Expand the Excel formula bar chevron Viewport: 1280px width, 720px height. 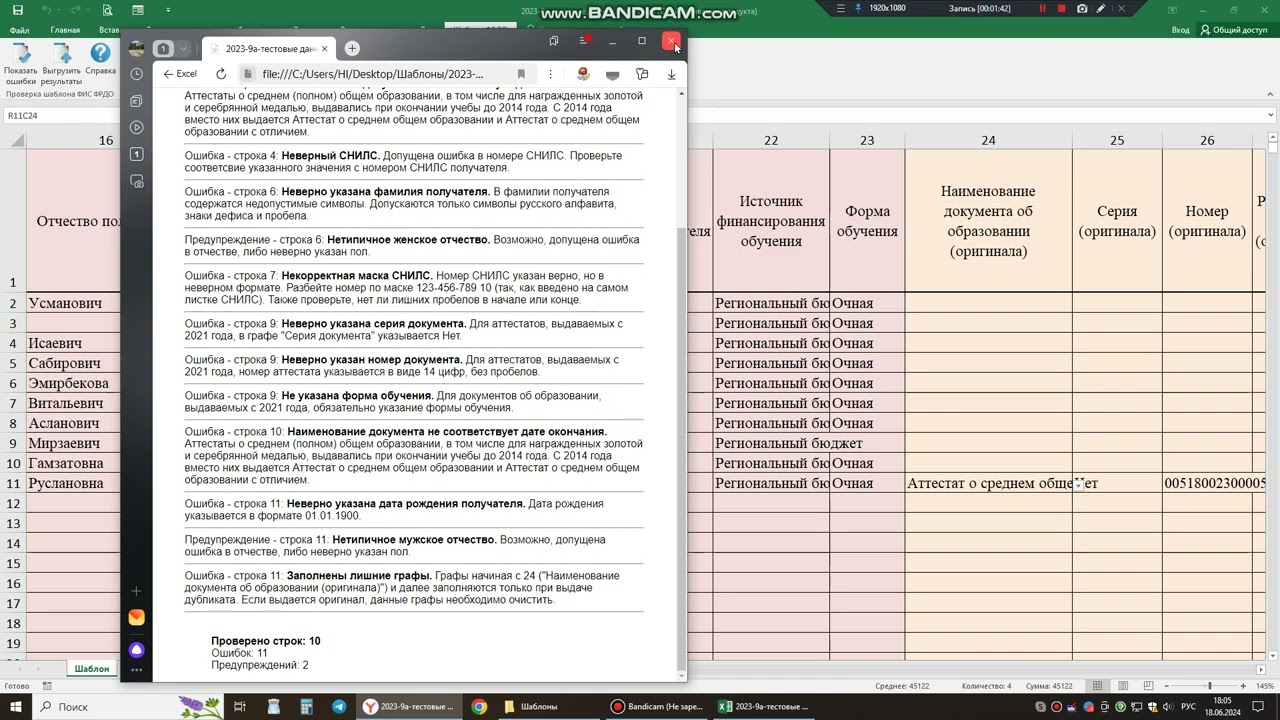click(1270, 115)
